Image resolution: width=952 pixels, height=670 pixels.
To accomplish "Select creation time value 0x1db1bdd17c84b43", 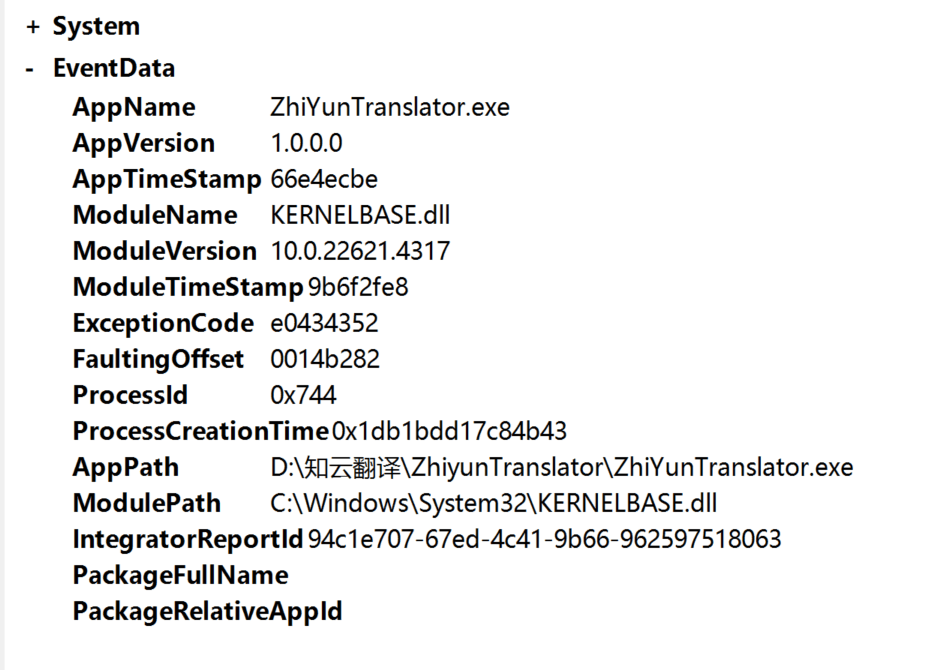I will tap(449, 431).
